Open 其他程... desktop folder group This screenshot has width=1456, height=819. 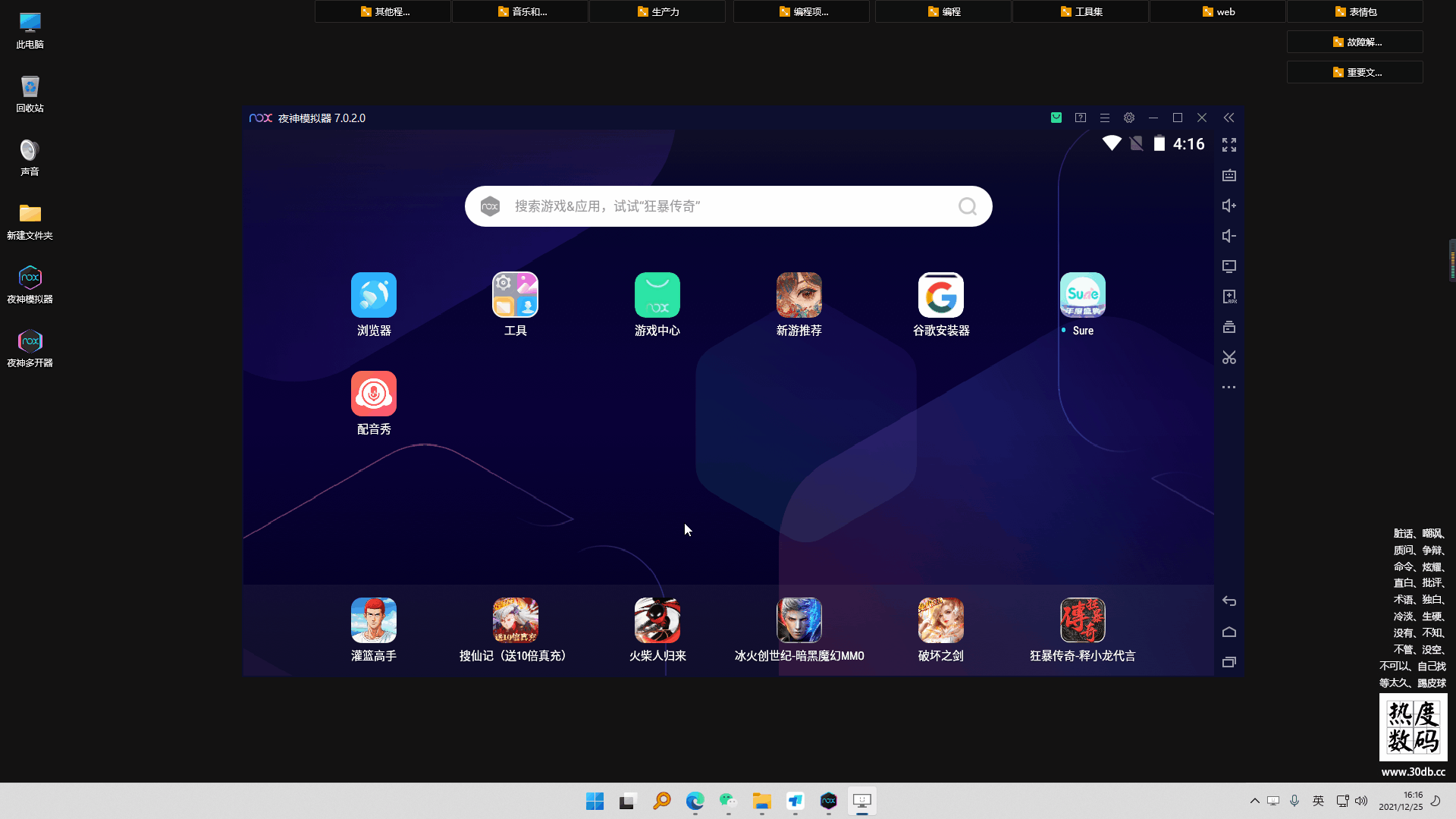(x=383, y=11)
